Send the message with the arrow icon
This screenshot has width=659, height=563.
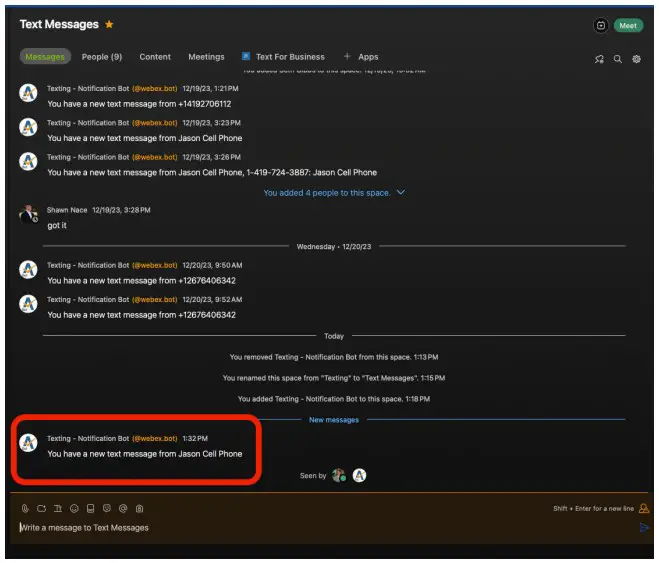tap(643, 528)
